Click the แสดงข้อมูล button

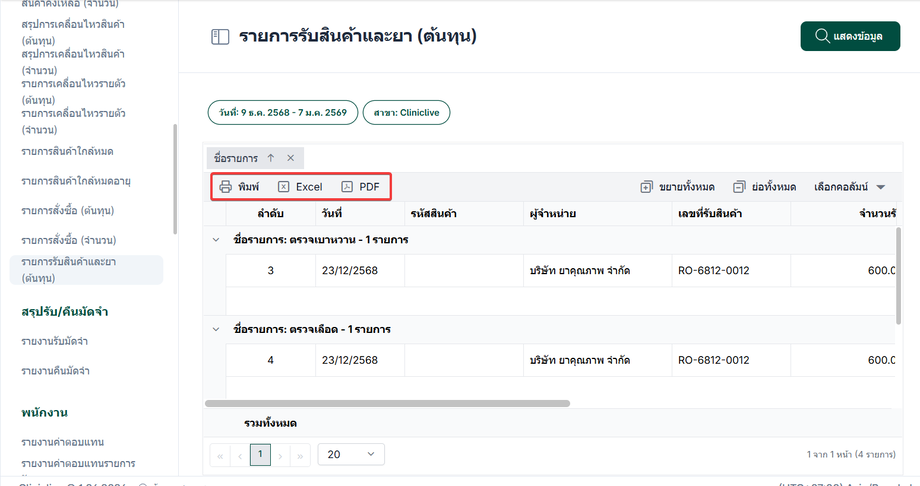pos(850,36)
